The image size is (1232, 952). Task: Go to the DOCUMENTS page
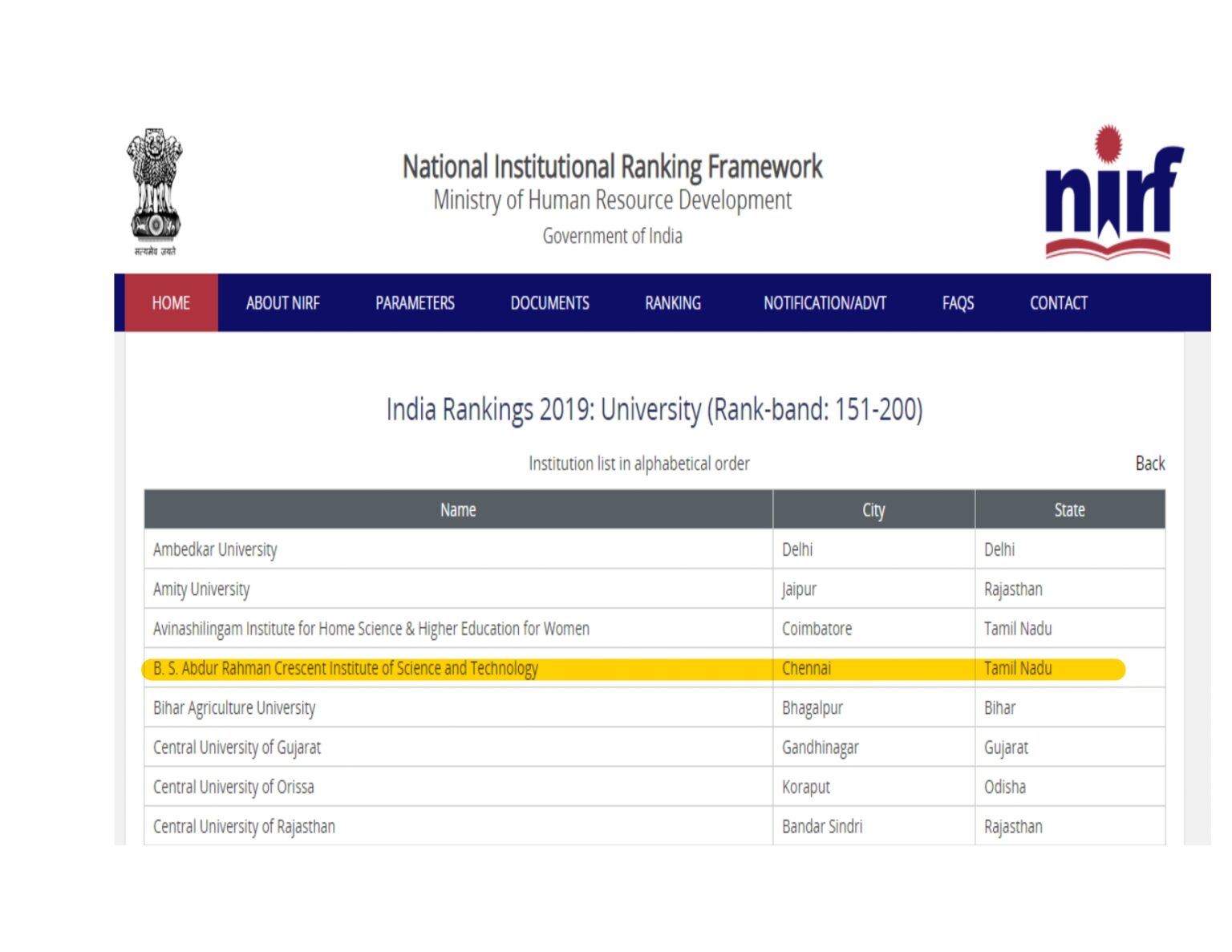549,303
